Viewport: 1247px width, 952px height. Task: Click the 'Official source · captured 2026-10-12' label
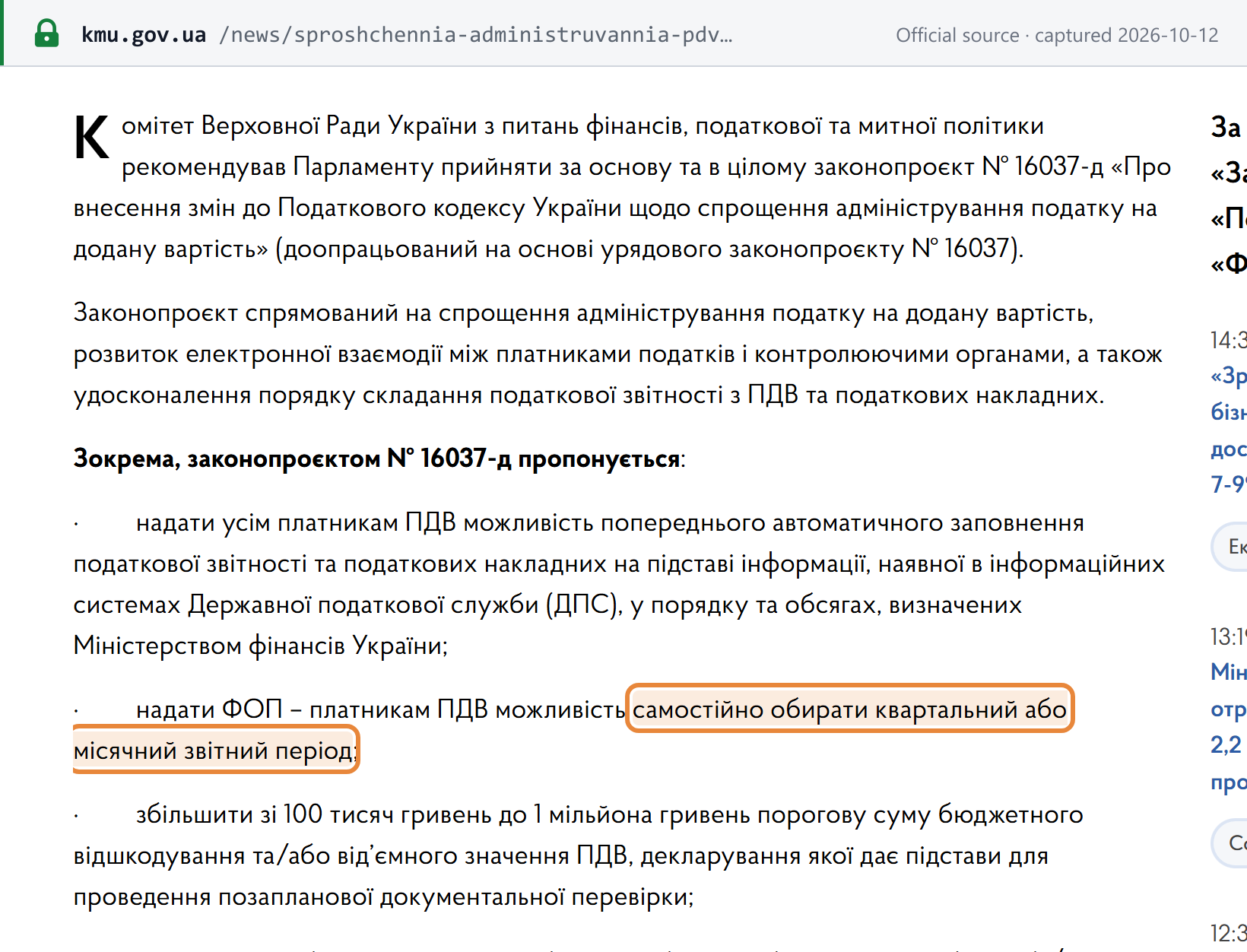tap(1057, 35)
